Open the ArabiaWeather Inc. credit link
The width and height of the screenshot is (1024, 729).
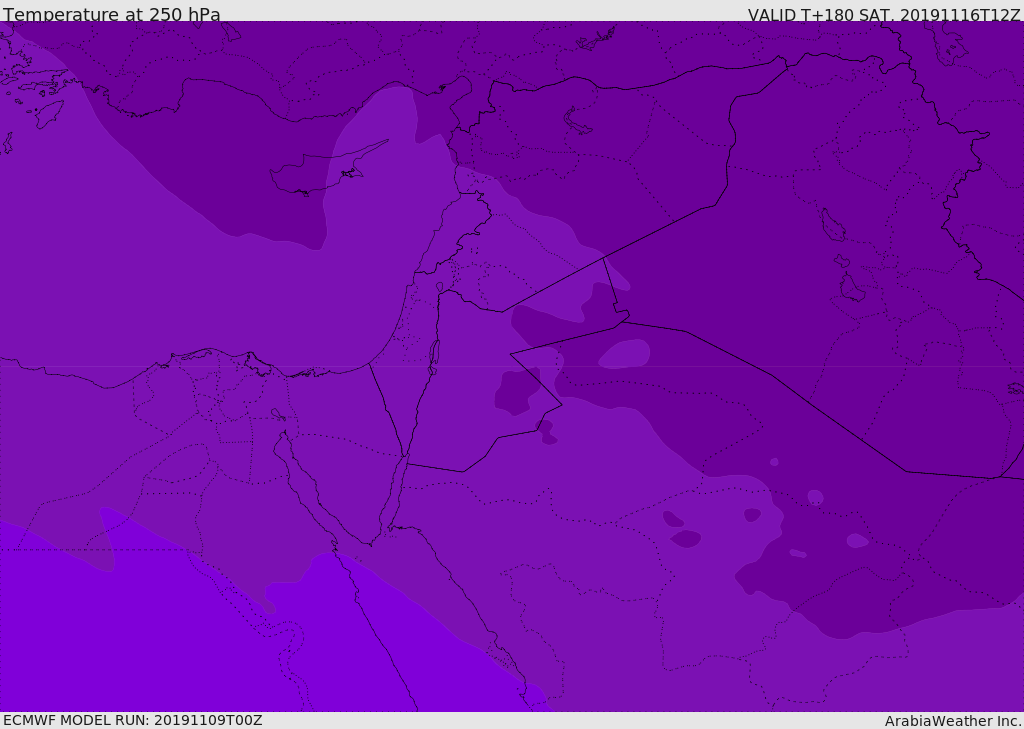pyautogui.click(x=953, y=721)
